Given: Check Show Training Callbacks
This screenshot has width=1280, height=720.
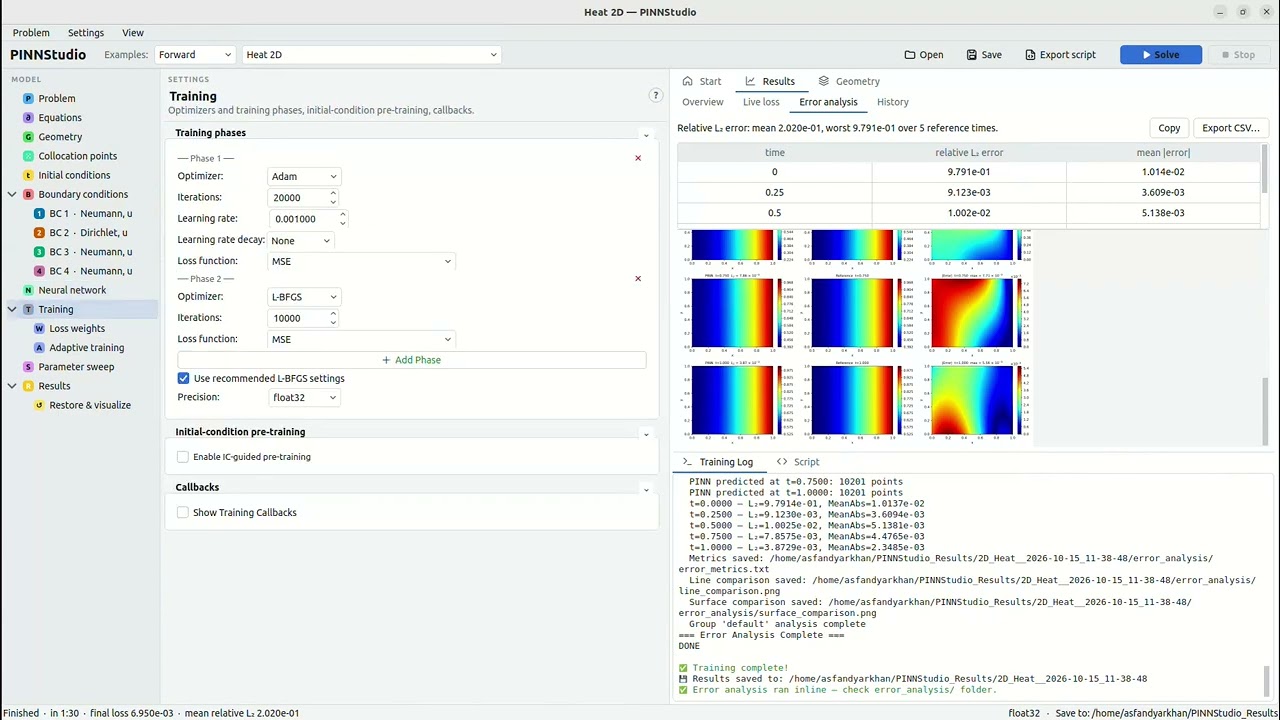Looking at the screenshot, I should click(x=183, y=512).
